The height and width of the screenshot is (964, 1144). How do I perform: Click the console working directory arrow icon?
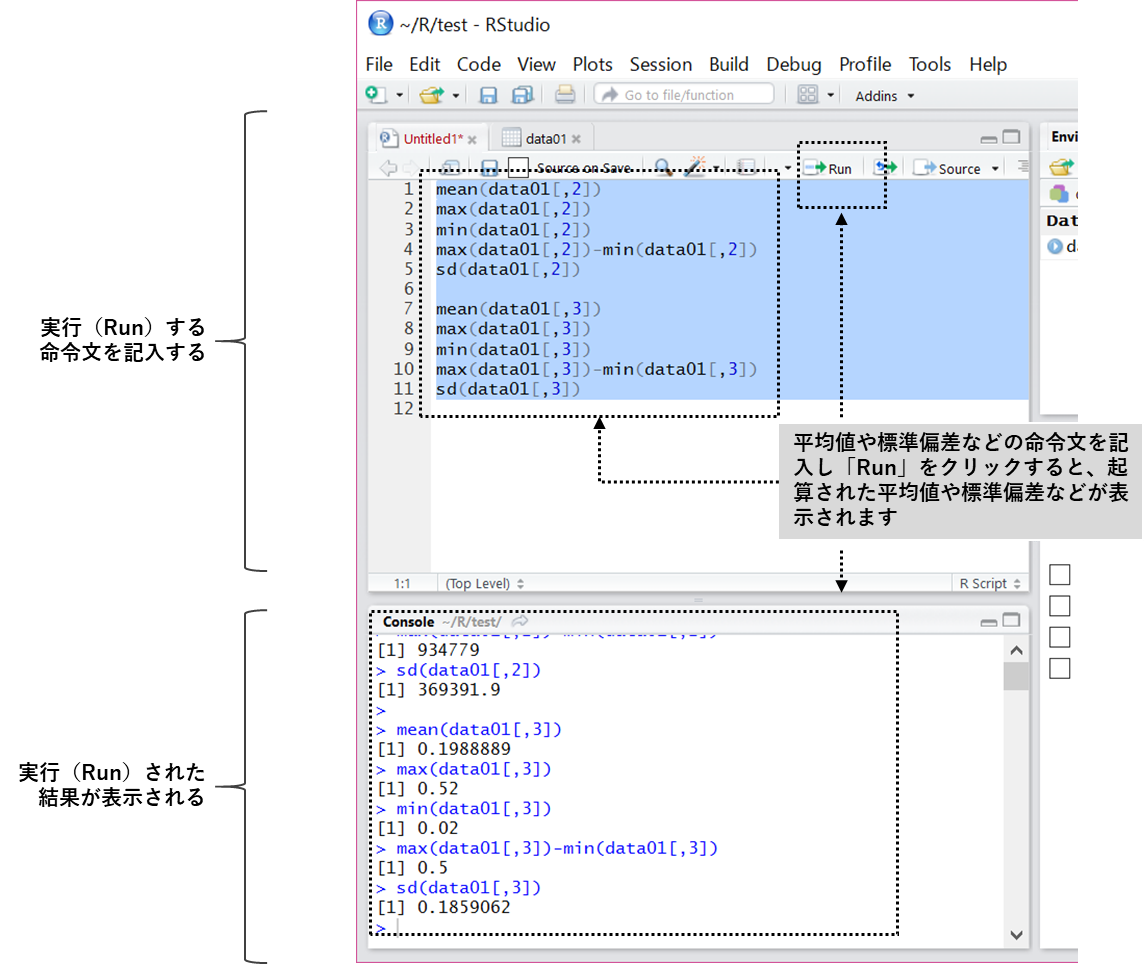tap(520, 622)
